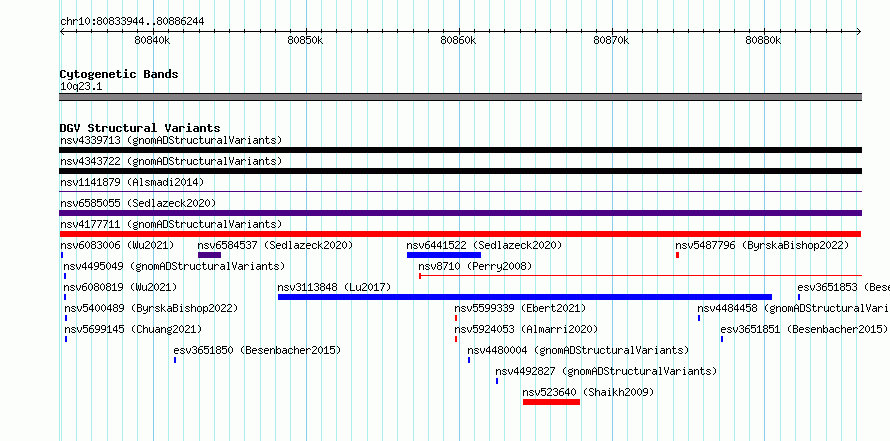Click the DGV Structural Variants track title
This screenshot has width=890, height=441.
click(x=140, y=128)
